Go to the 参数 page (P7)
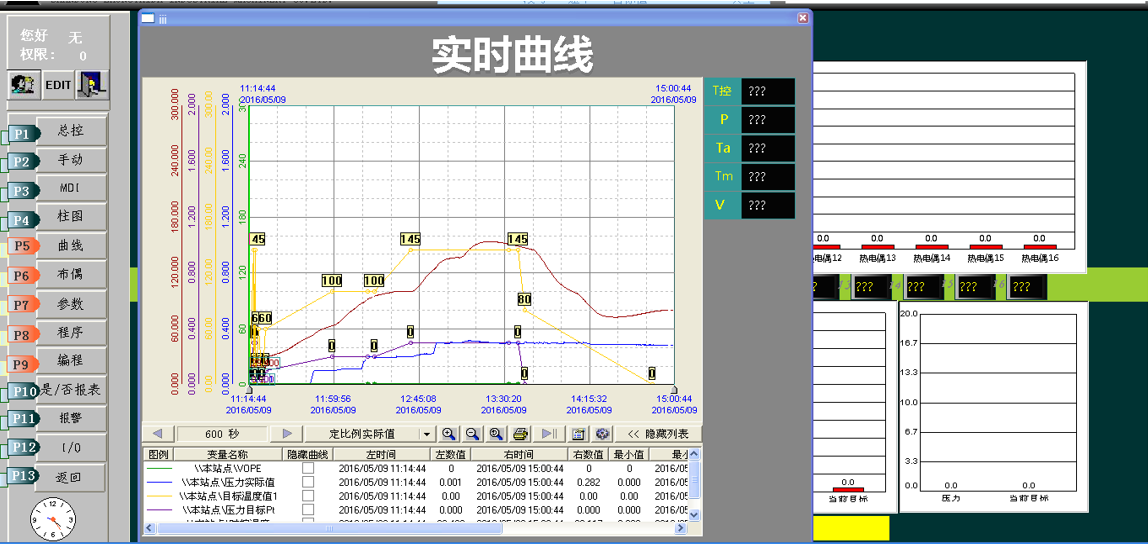This screenshot has width=1148, height=544. pyautogui.click(x=71, y=304)
